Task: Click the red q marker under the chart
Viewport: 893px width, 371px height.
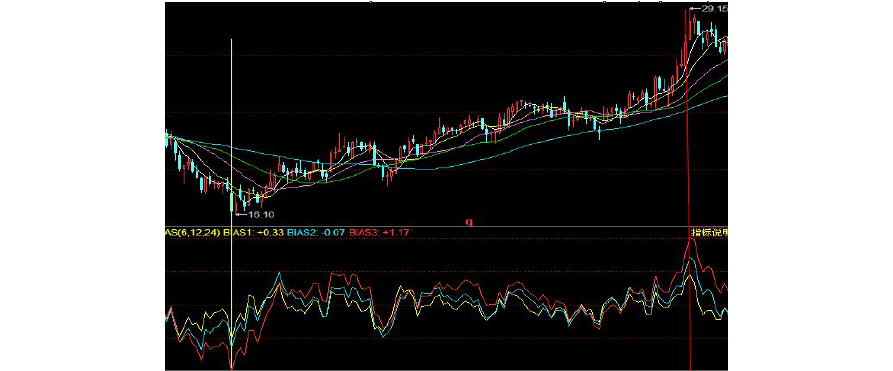Action: coord(470,221)
